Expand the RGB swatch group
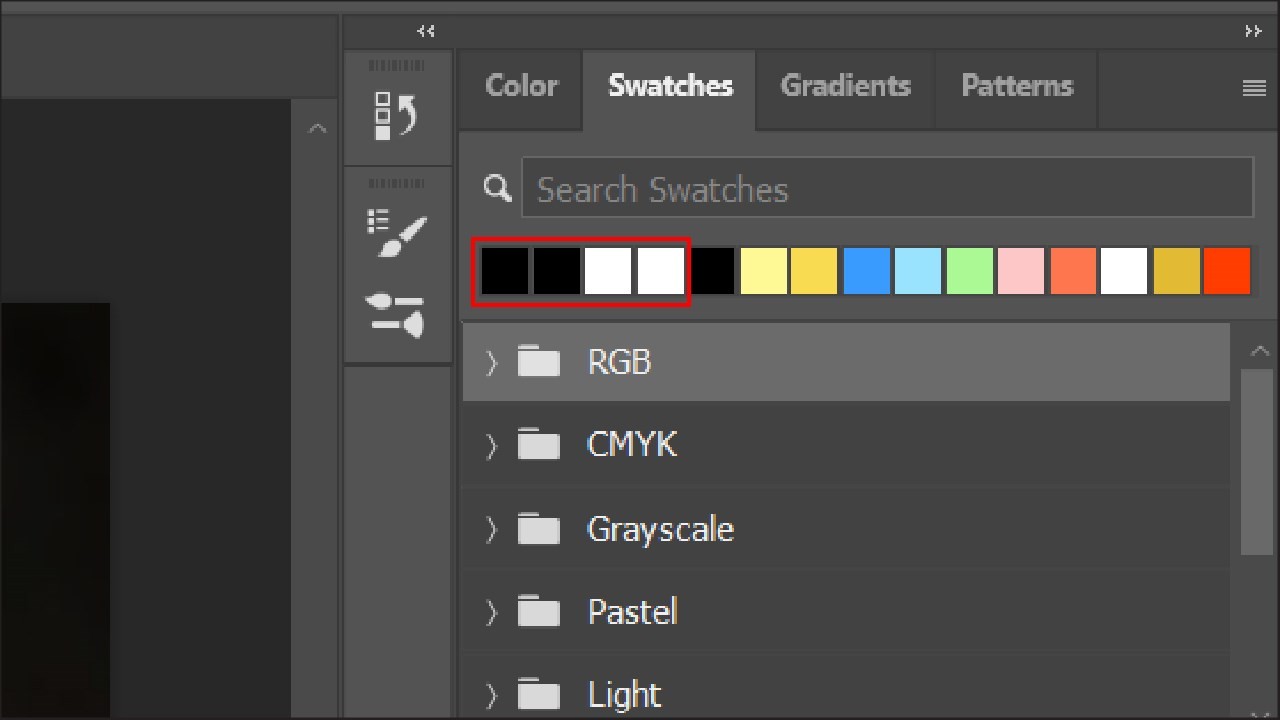 tap(490, 362)
